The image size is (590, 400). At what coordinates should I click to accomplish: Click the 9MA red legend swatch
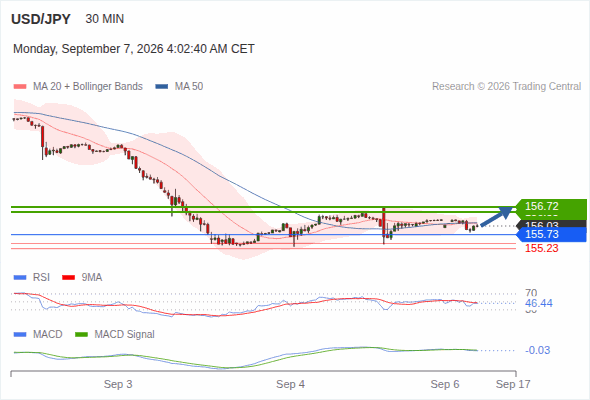(68, 278)
